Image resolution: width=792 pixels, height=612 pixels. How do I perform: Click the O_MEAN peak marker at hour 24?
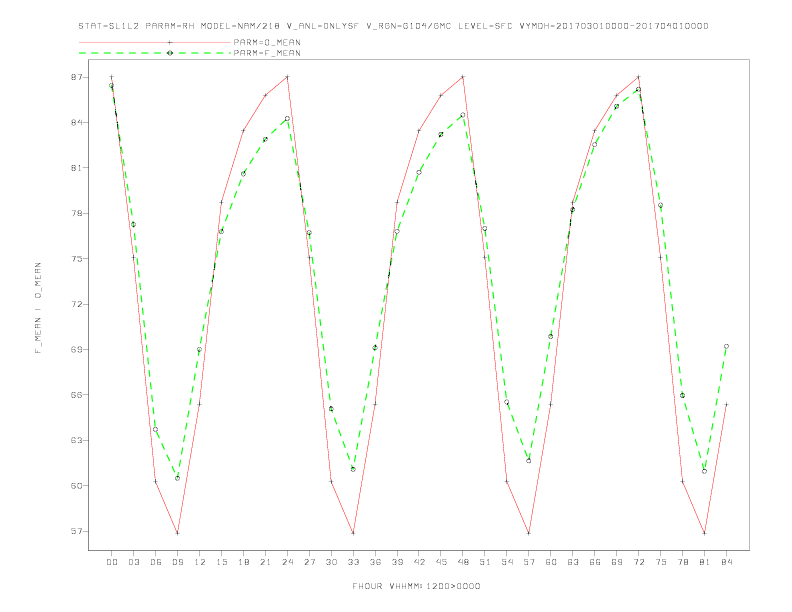[x=287, y=77]
